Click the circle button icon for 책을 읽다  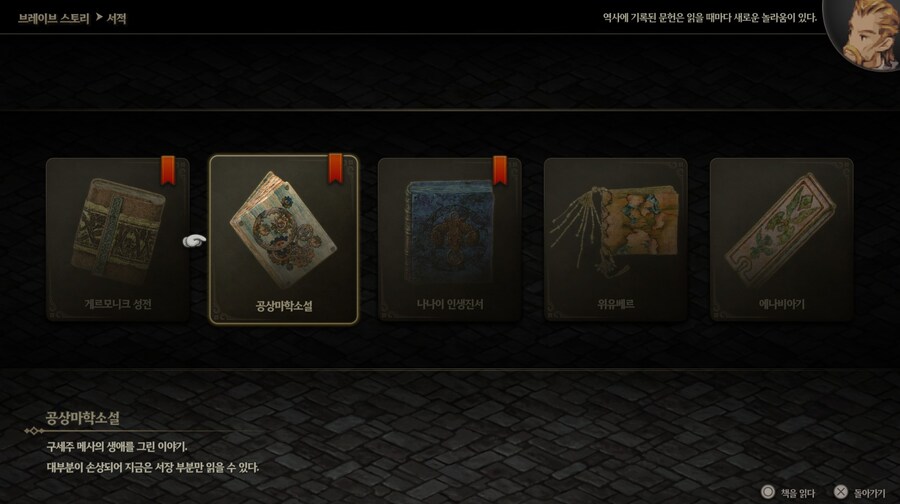click(767, 492)
